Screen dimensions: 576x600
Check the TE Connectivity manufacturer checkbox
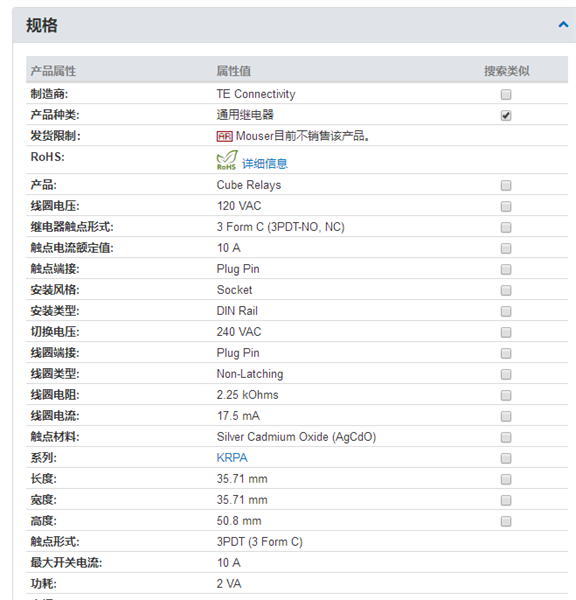pyautogui.click(x=506, y=95)
